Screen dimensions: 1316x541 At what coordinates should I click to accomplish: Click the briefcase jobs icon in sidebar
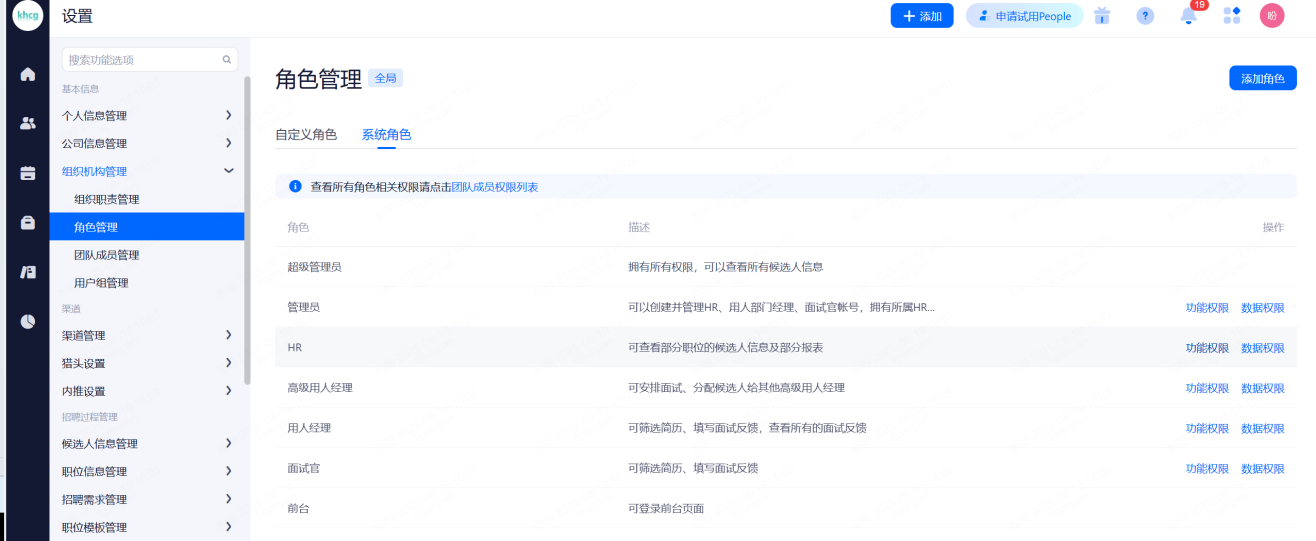28,223
